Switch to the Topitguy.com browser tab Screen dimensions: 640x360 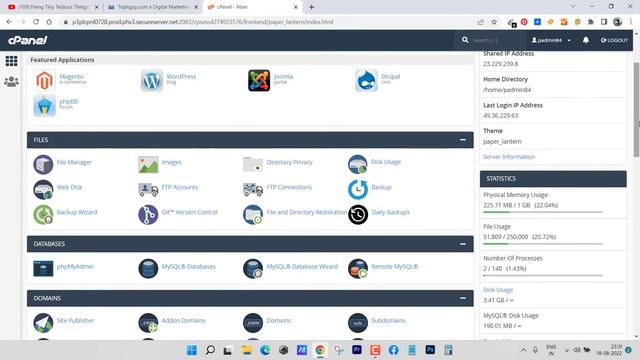[x=152, y=7]
